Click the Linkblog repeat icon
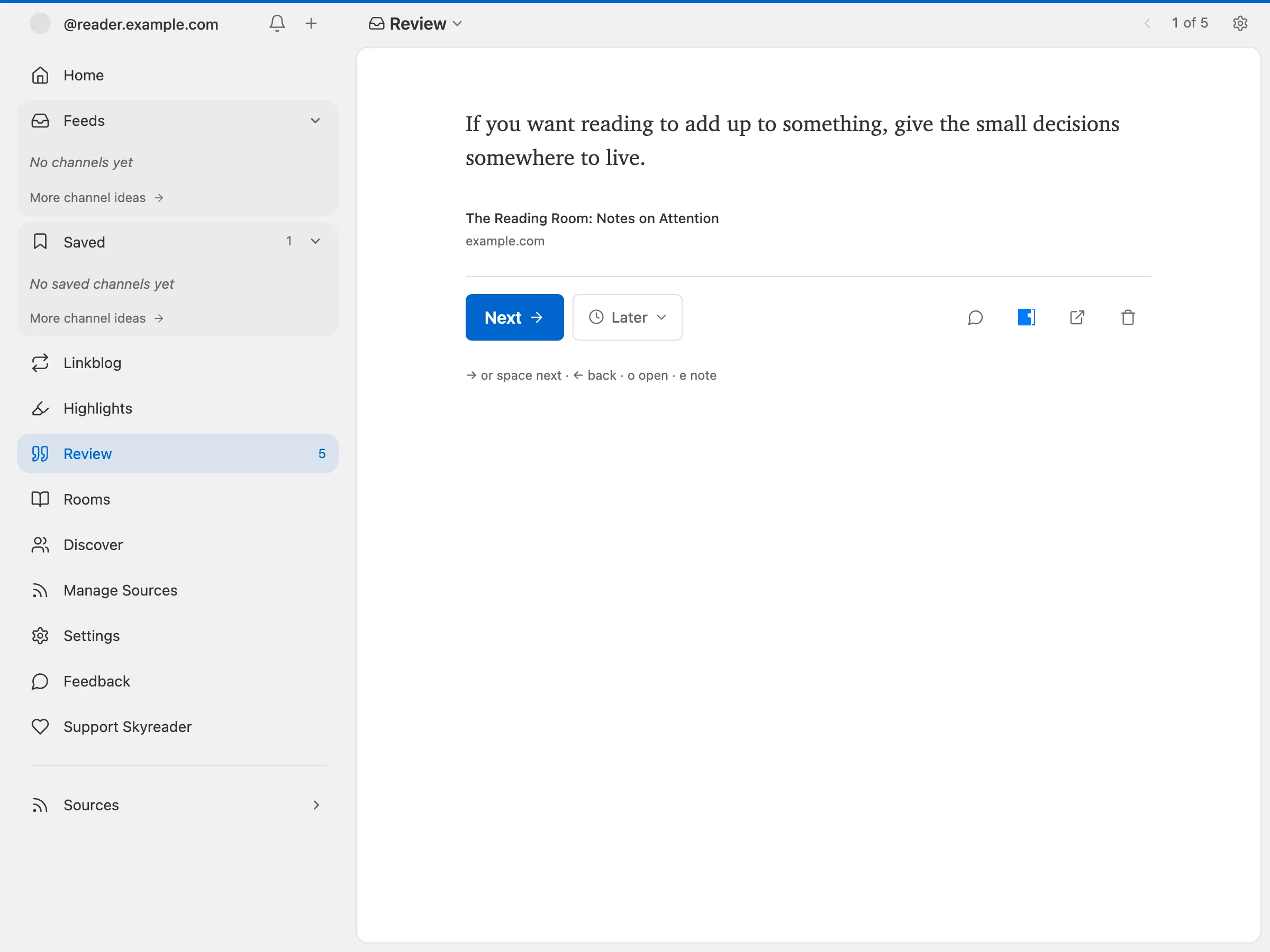 40,363
